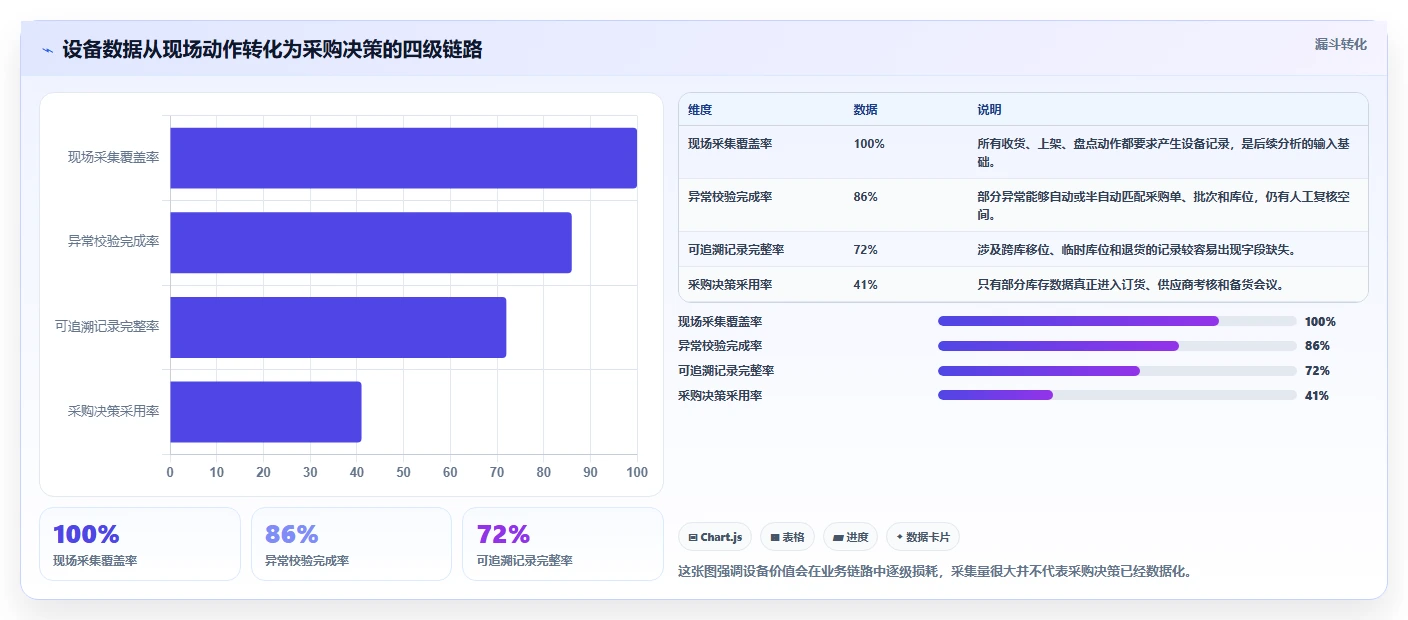1408x620 pixels.
Task: Click the 86% 异常校验完成率 data card
Action: 351,544
